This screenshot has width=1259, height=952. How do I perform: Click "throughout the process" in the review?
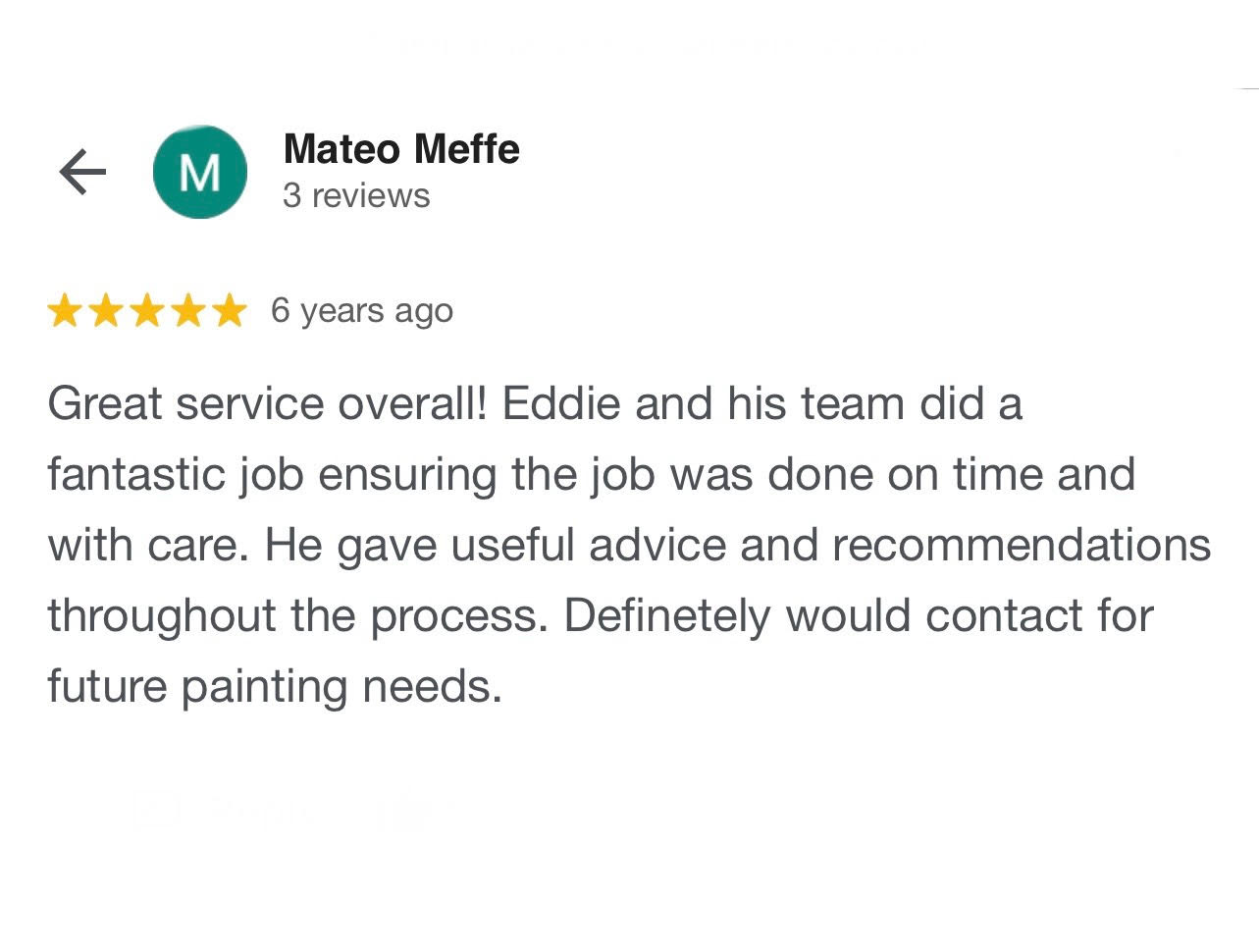click(x=292, y=615)
